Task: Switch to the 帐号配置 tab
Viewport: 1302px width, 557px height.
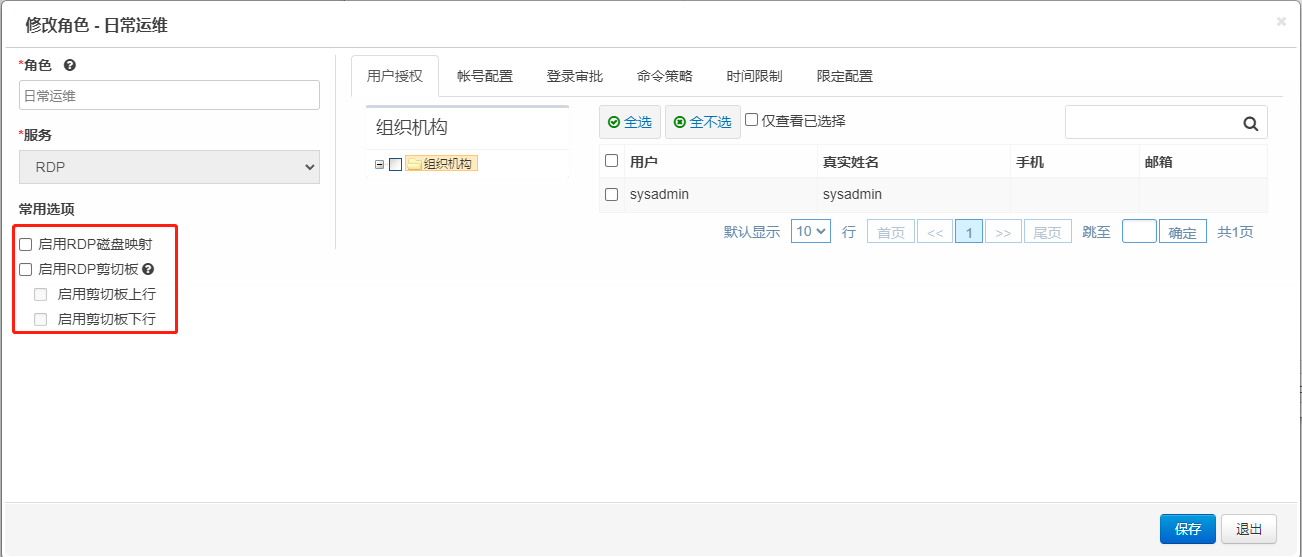Action: (x=485, y=76)
